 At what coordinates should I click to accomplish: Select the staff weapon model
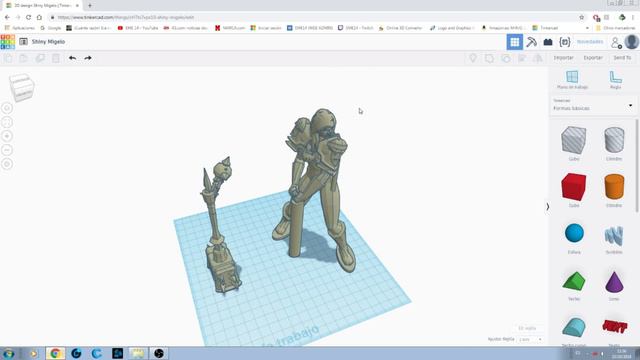(x=220, y=227)
